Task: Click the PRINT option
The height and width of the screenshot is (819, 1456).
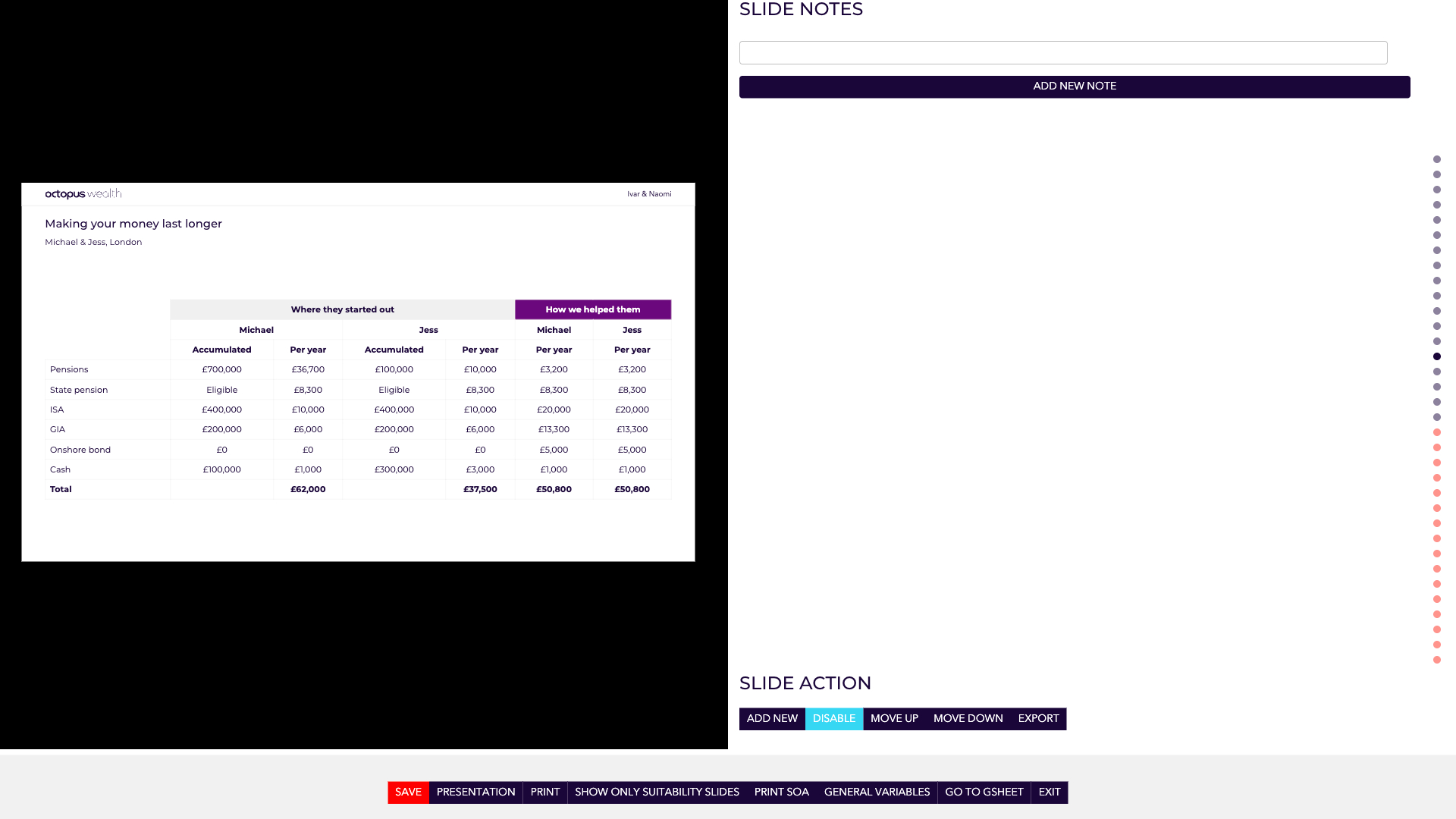Action: (544, 792)
